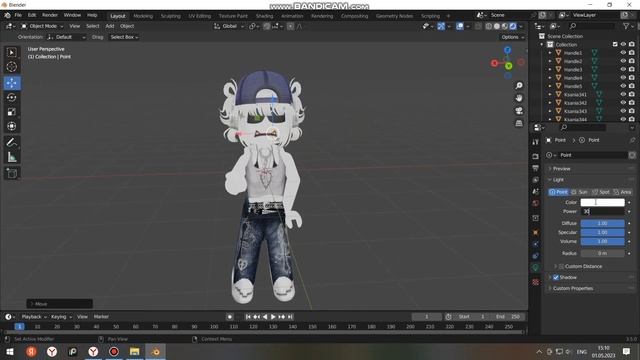Open File Explorer from the taskbar

pos(135,351)
